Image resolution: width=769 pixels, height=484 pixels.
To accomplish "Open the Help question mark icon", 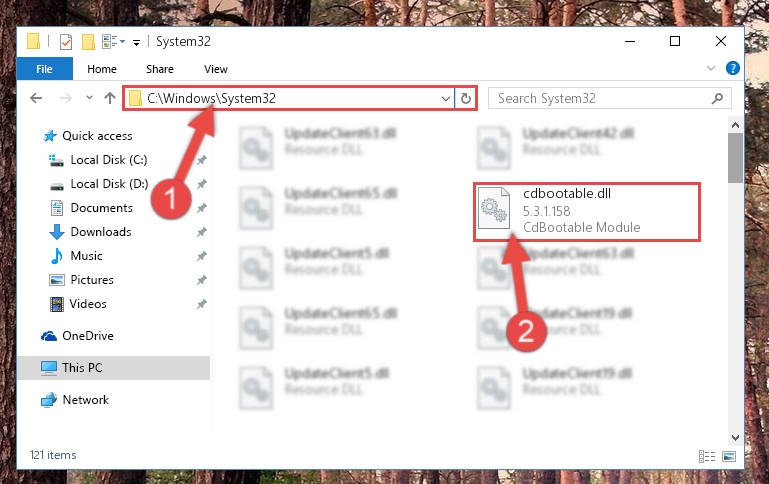I will pyautogui.click(x=733, y=68).
